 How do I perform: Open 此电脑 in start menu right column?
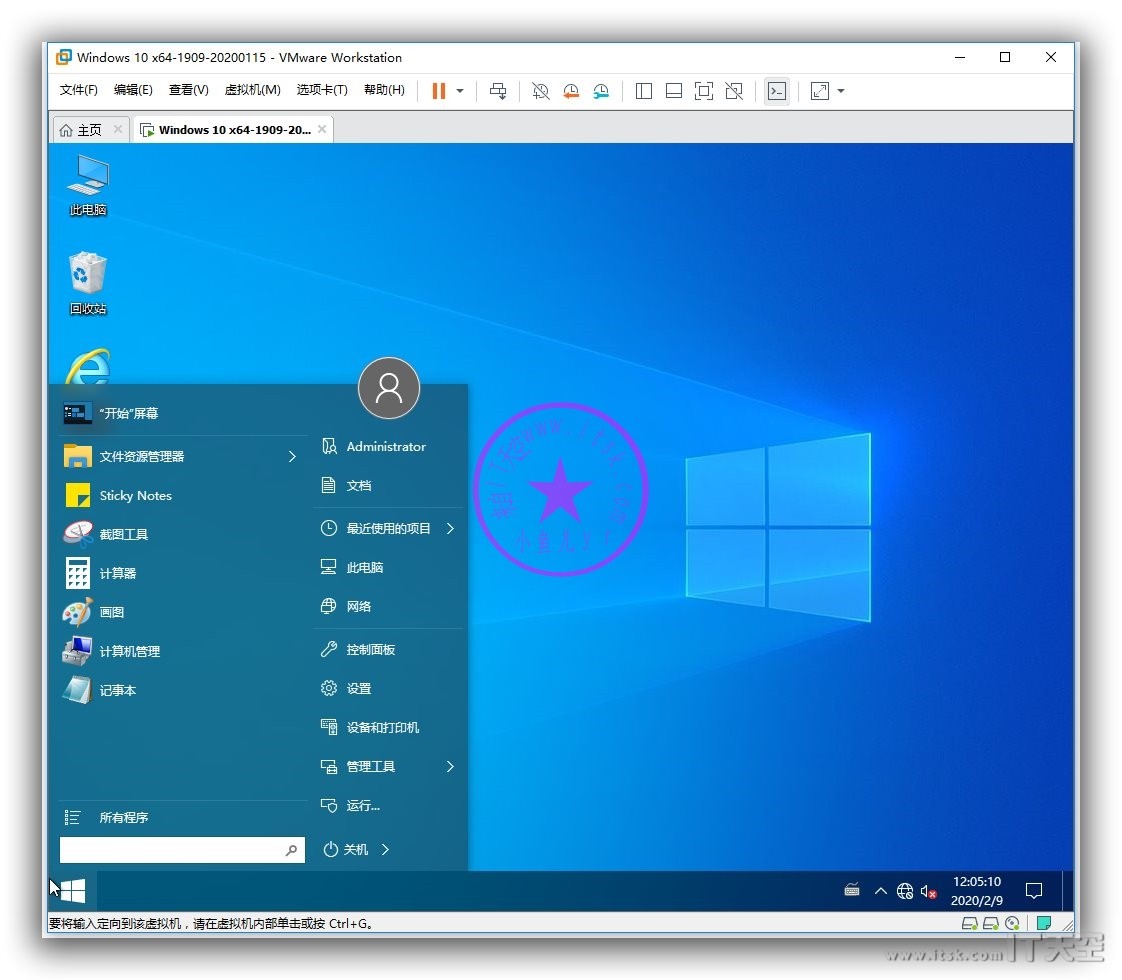click(389, 567)
